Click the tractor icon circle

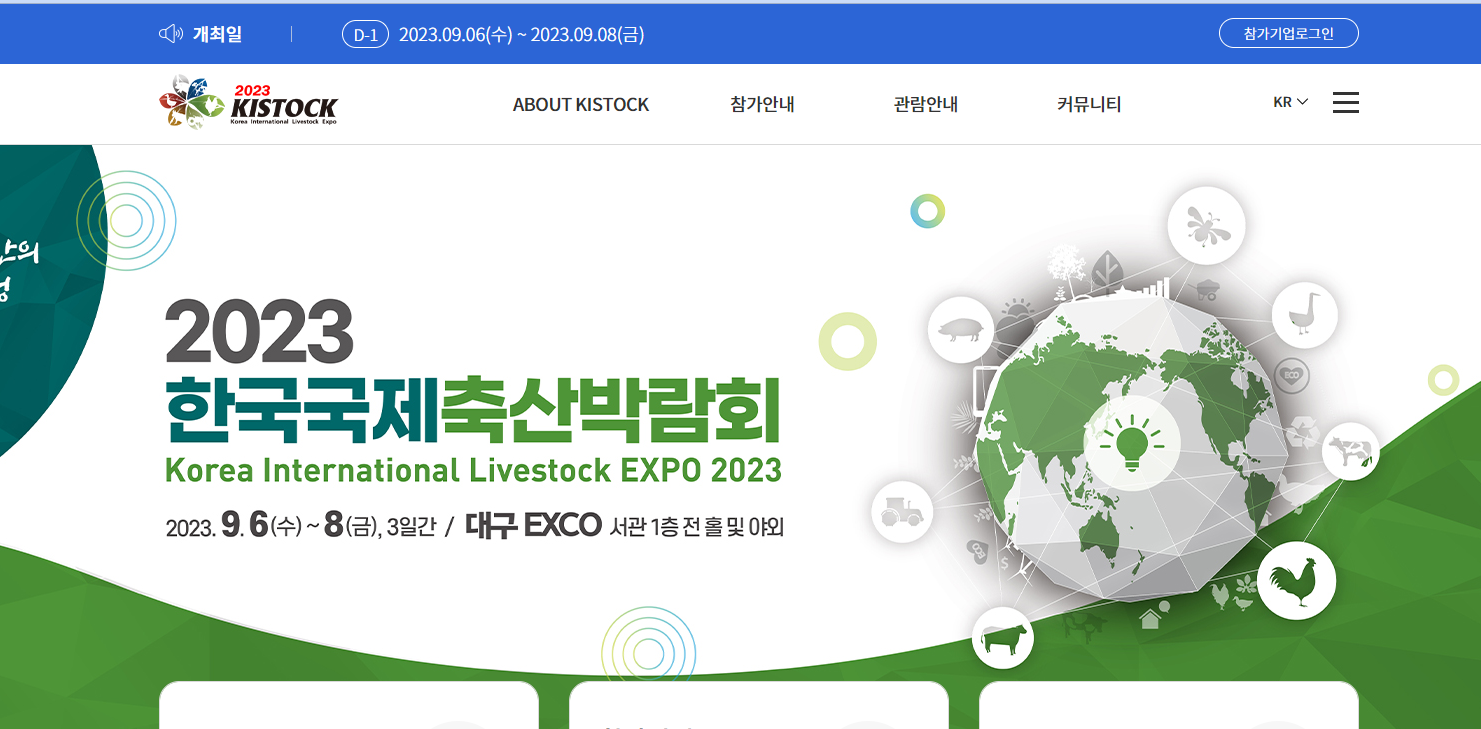click(902, 512)
